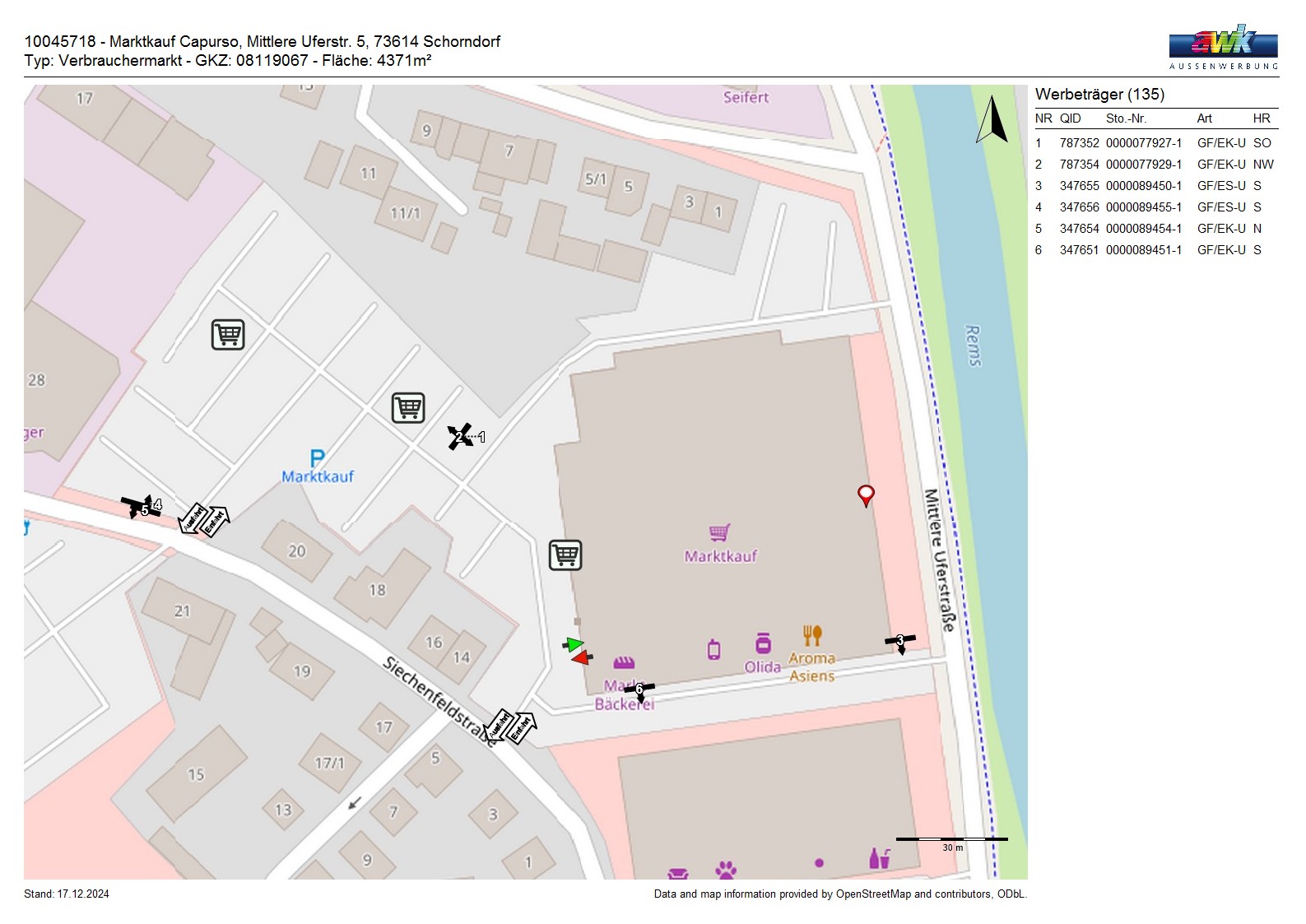Screen dimensions: 1306x924
Task: Click the blue parking P symbol
Action: click(x=318, y=458)
